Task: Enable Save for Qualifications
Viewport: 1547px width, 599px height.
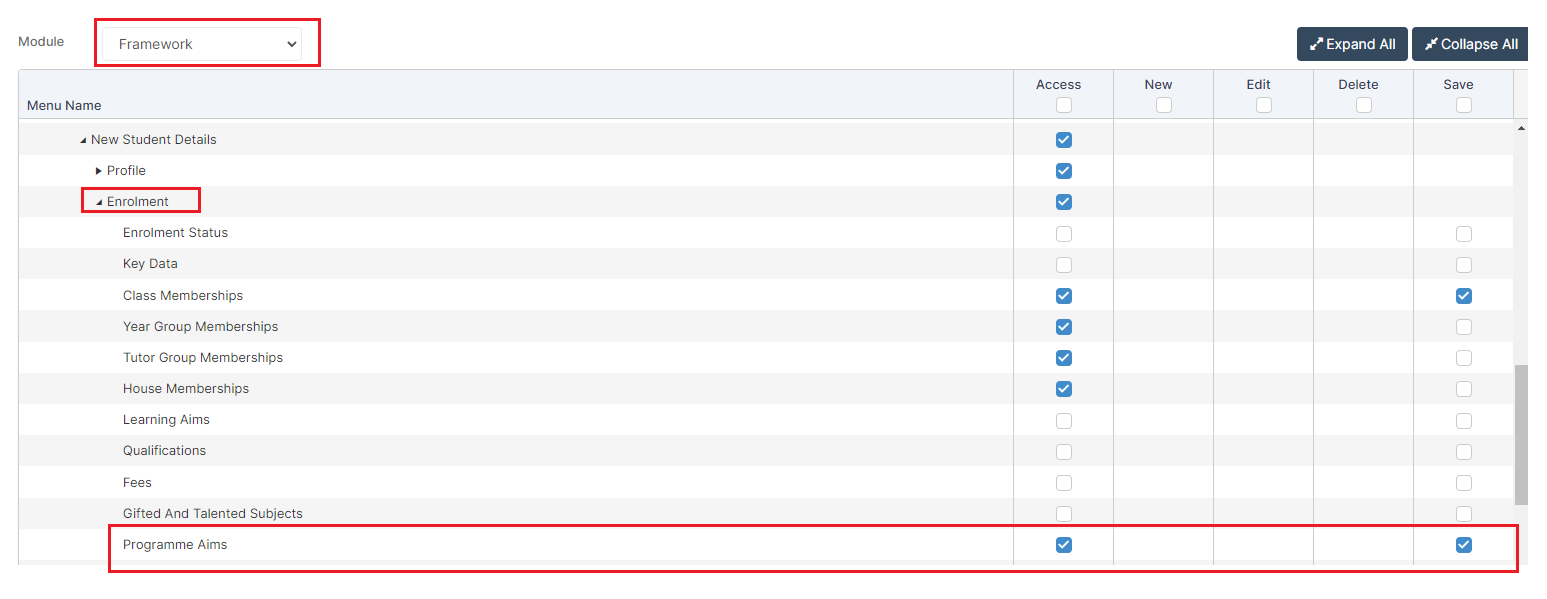Action: pos(1464,452)
